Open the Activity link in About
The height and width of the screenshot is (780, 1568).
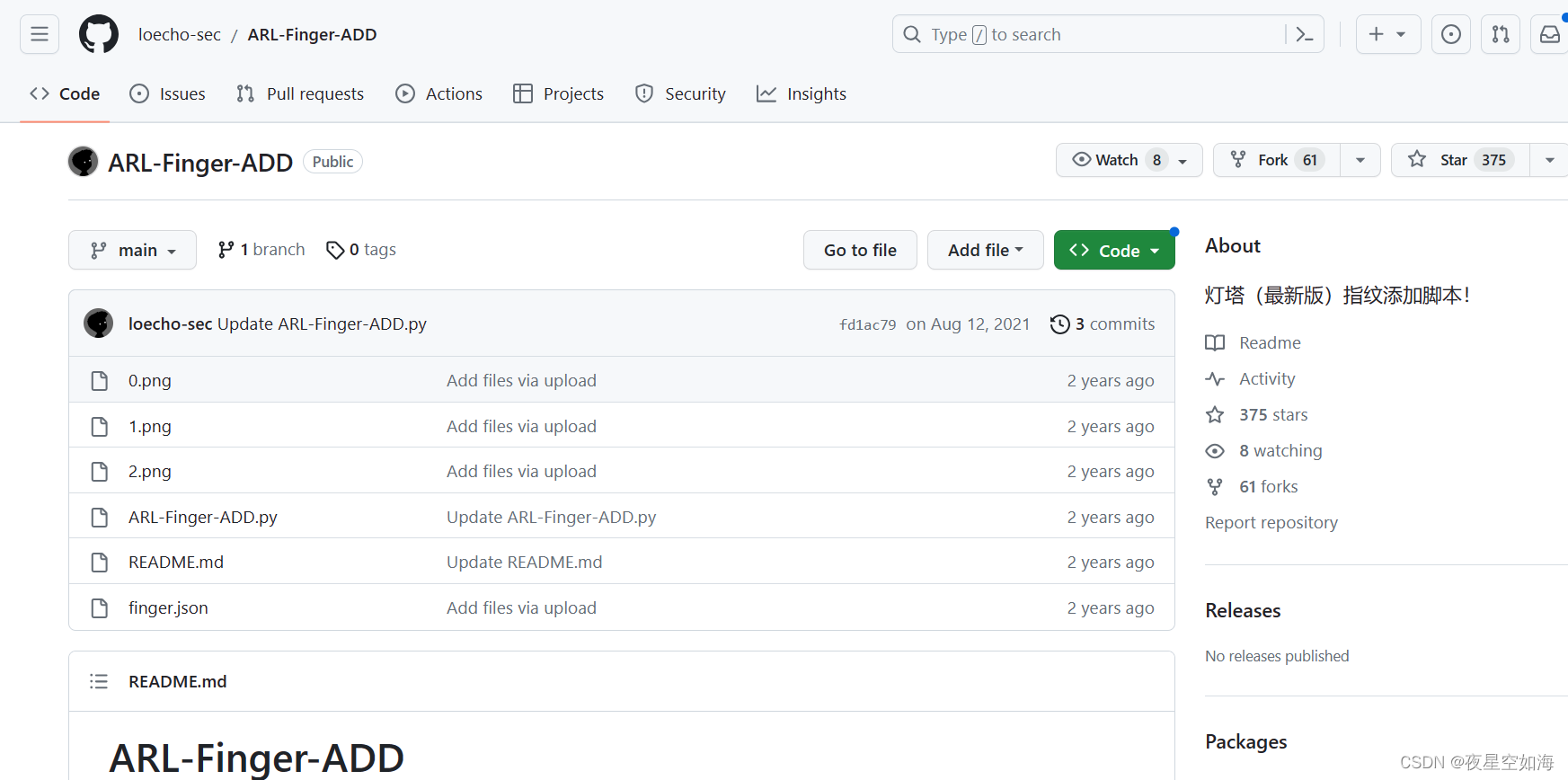pos(1267,378)
